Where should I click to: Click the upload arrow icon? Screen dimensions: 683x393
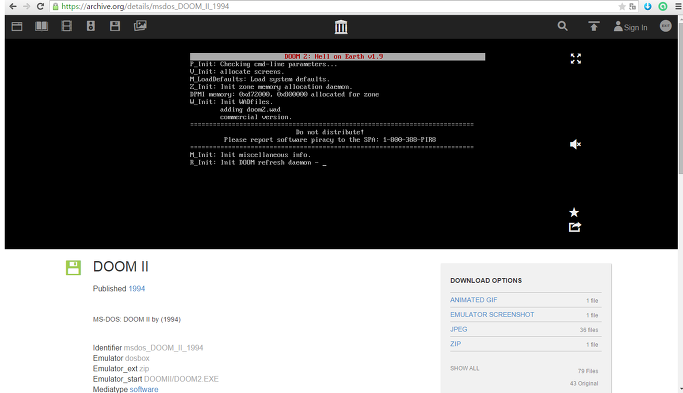(593, 26)
